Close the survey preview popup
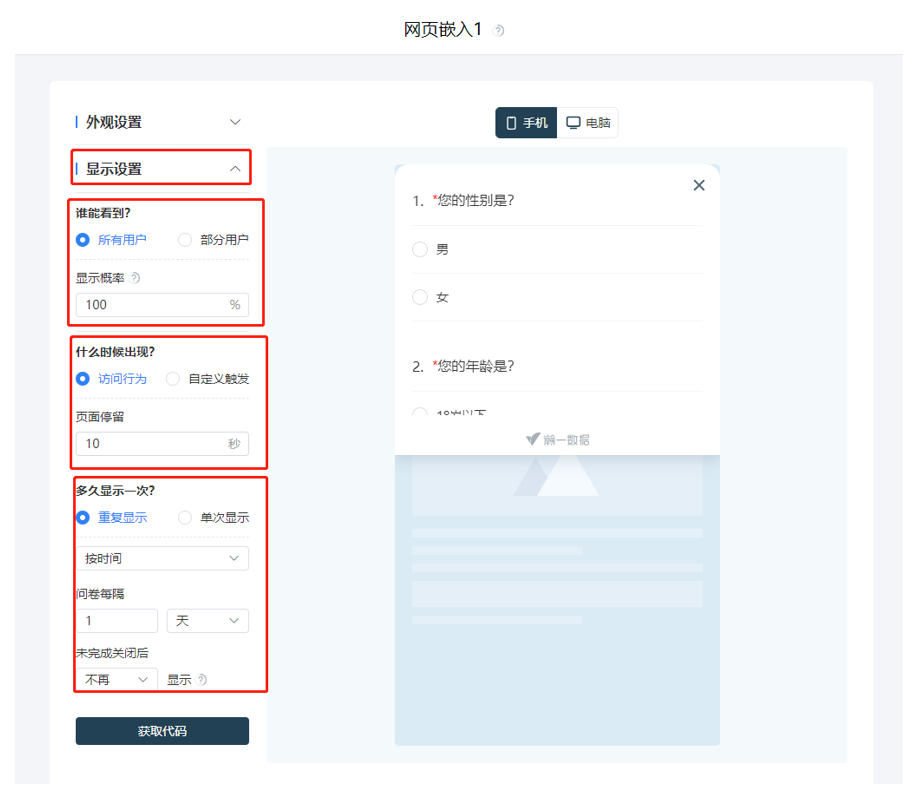919x797 pixels. pyautogui.click(x=699, y=185)
